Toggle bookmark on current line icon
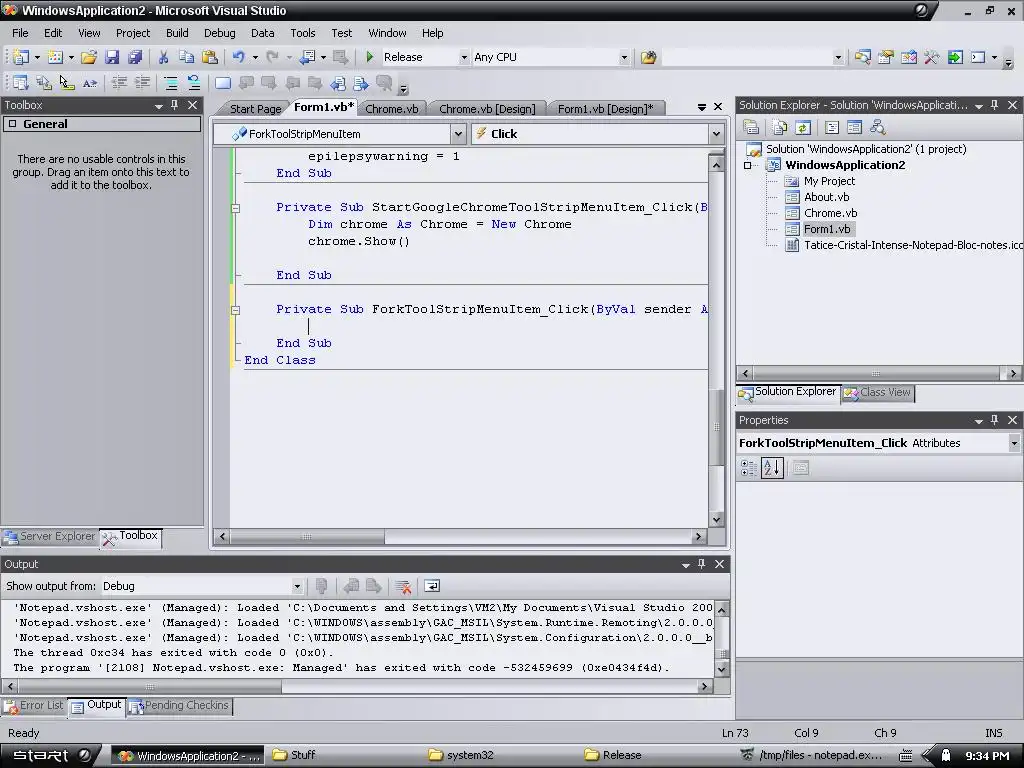Image resolution: width=1024 pixels, height=768 pixels. coord(223,83)
